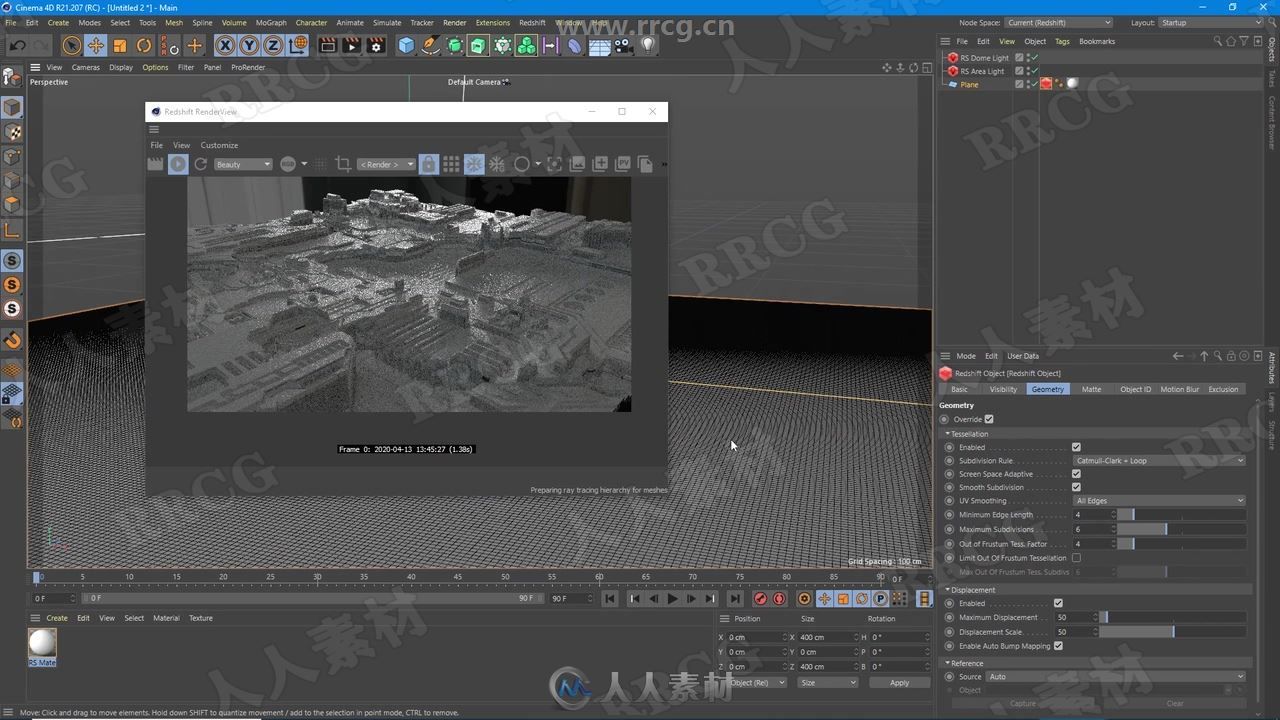Open Node Space dropdown
This screenshot has height=720, width=1280.
(x=1058, y=22)
